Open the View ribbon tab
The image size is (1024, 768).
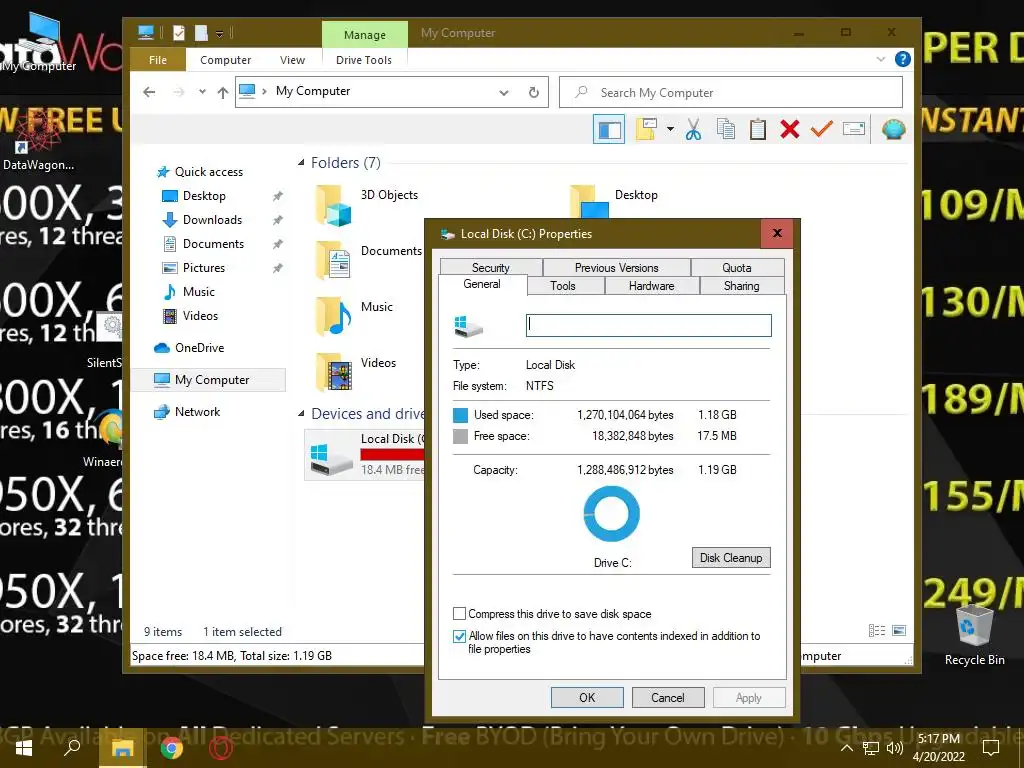tap(293, 59)
